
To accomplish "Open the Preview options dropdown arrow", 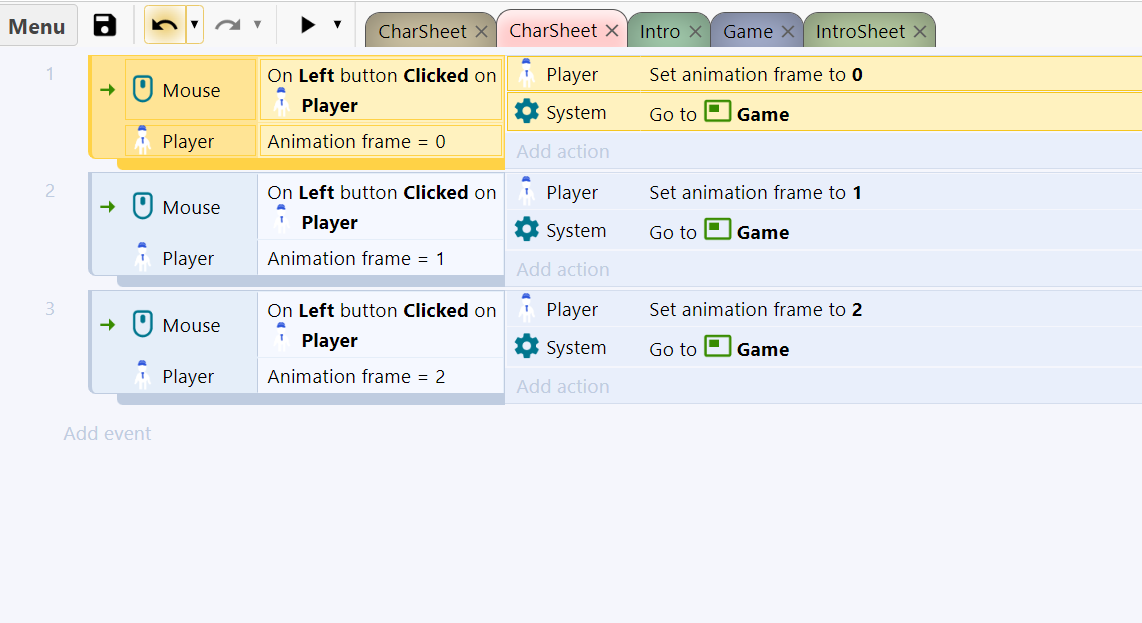I will 337,25.
